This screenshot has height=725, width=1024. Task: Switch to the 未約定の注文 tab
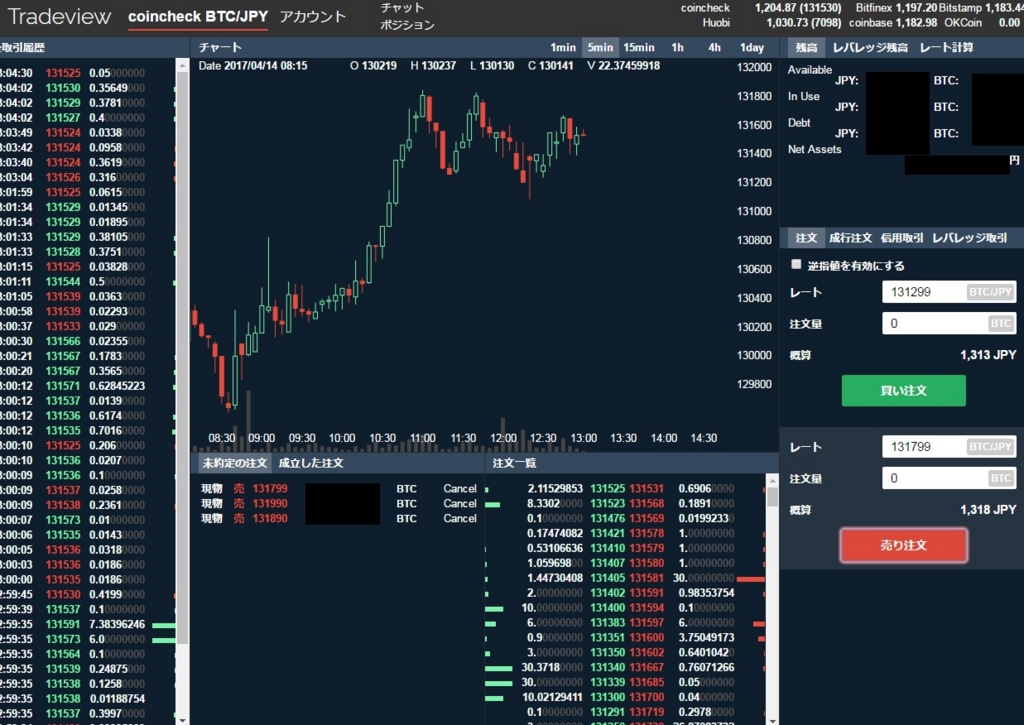234,463
